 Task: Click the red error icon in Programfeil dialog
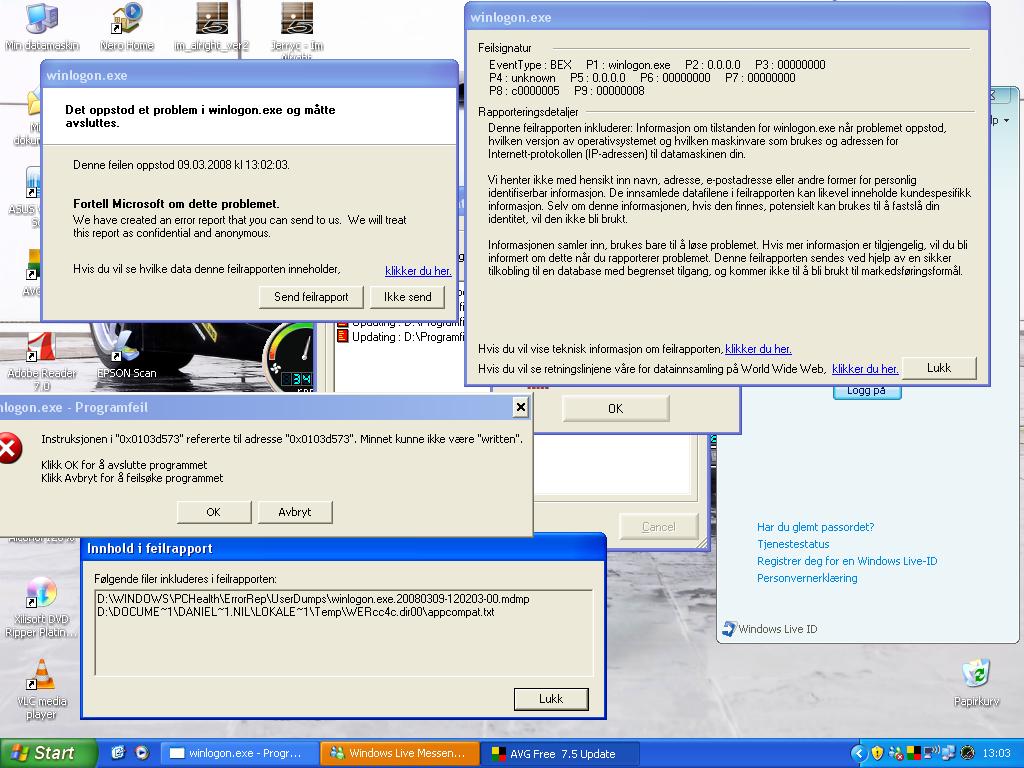tap(10, 449)
